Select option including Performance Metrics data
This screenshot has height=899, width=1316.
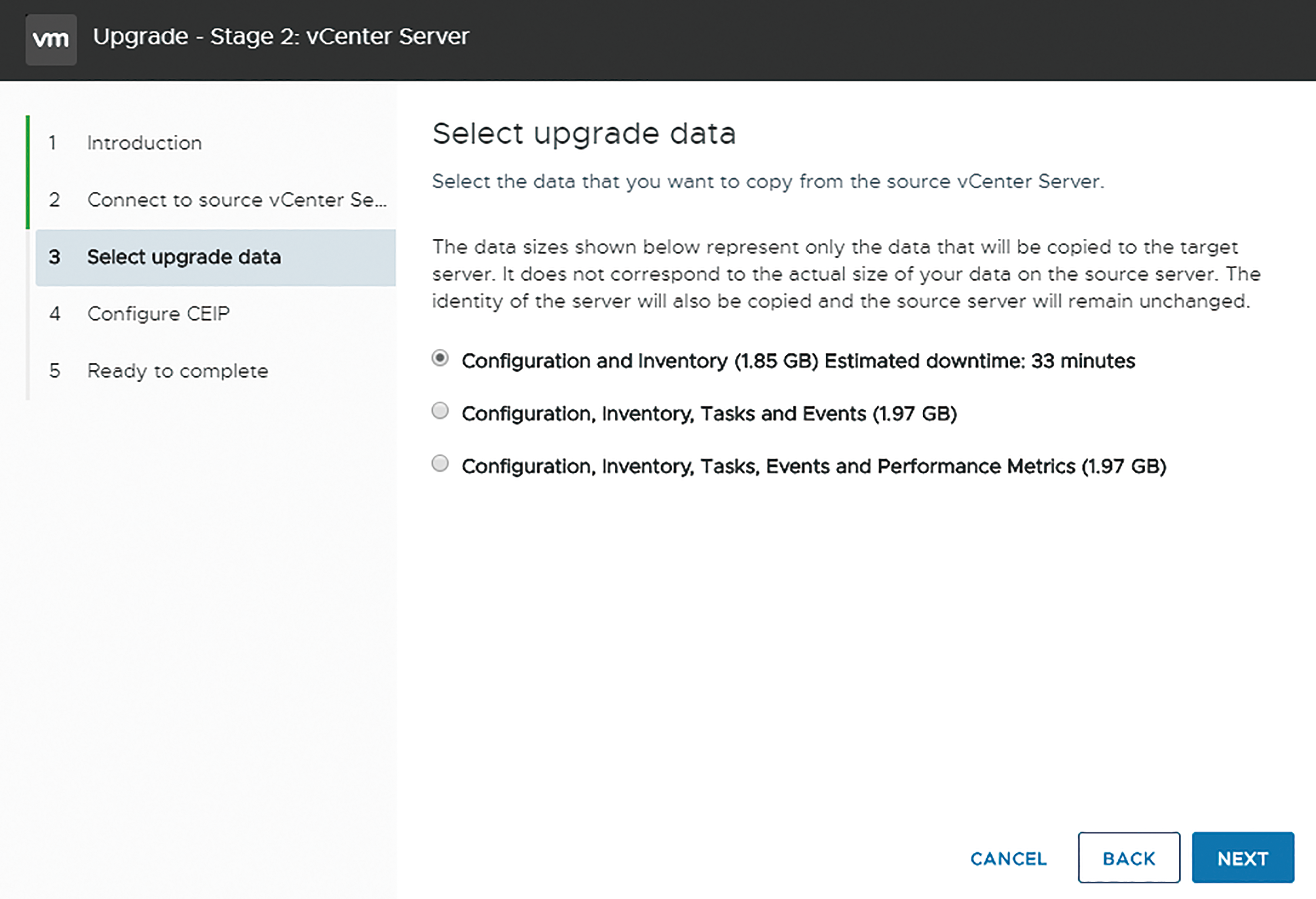pos(440,463)
